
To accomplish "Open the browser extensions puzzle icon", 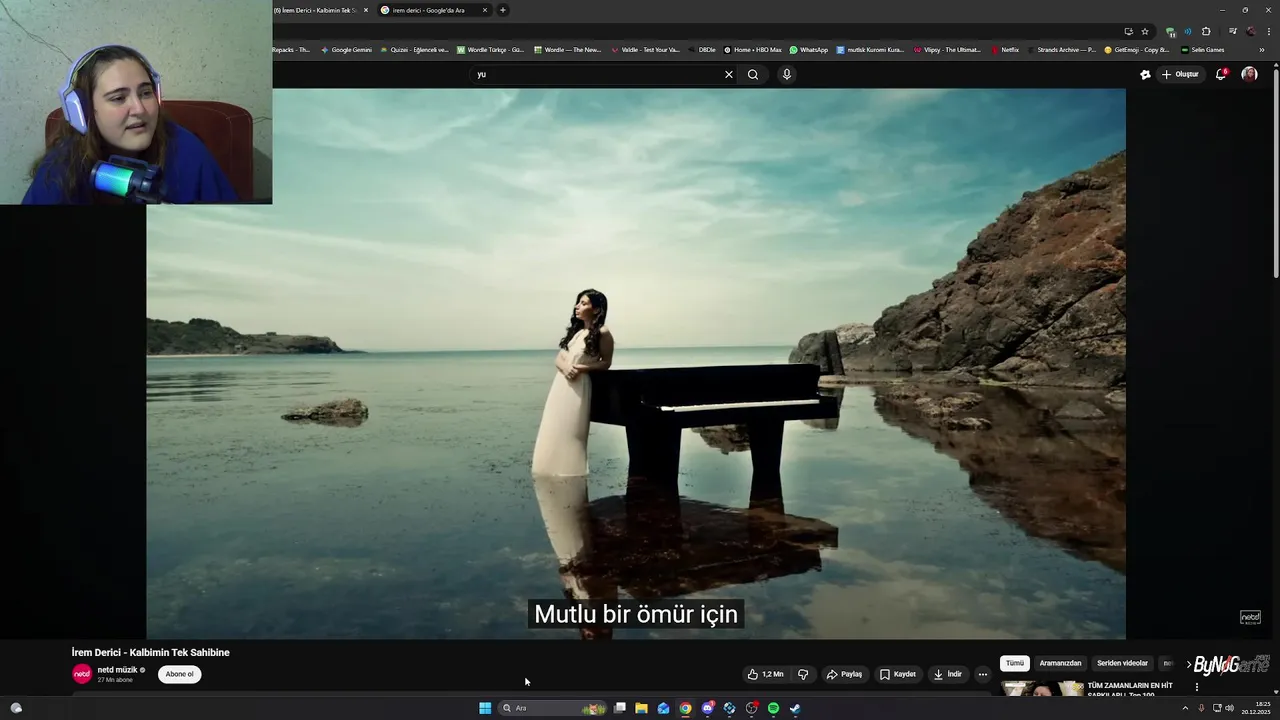I will pos(1206,31).
